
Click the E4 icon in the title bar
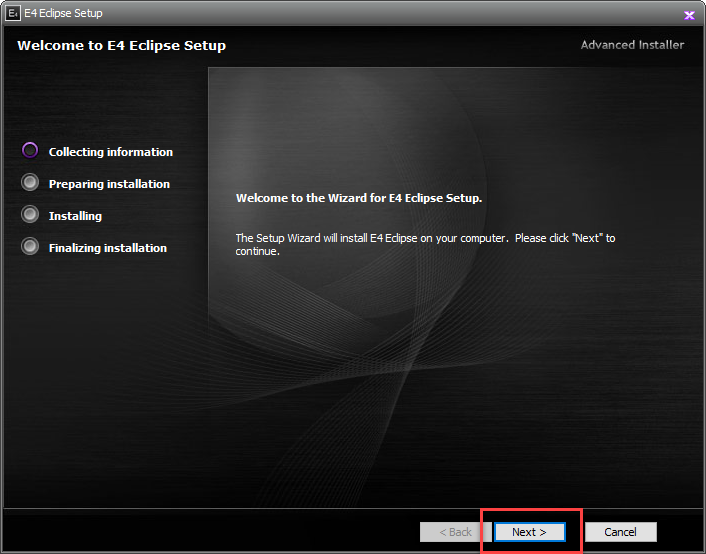[x=13, y=14]
